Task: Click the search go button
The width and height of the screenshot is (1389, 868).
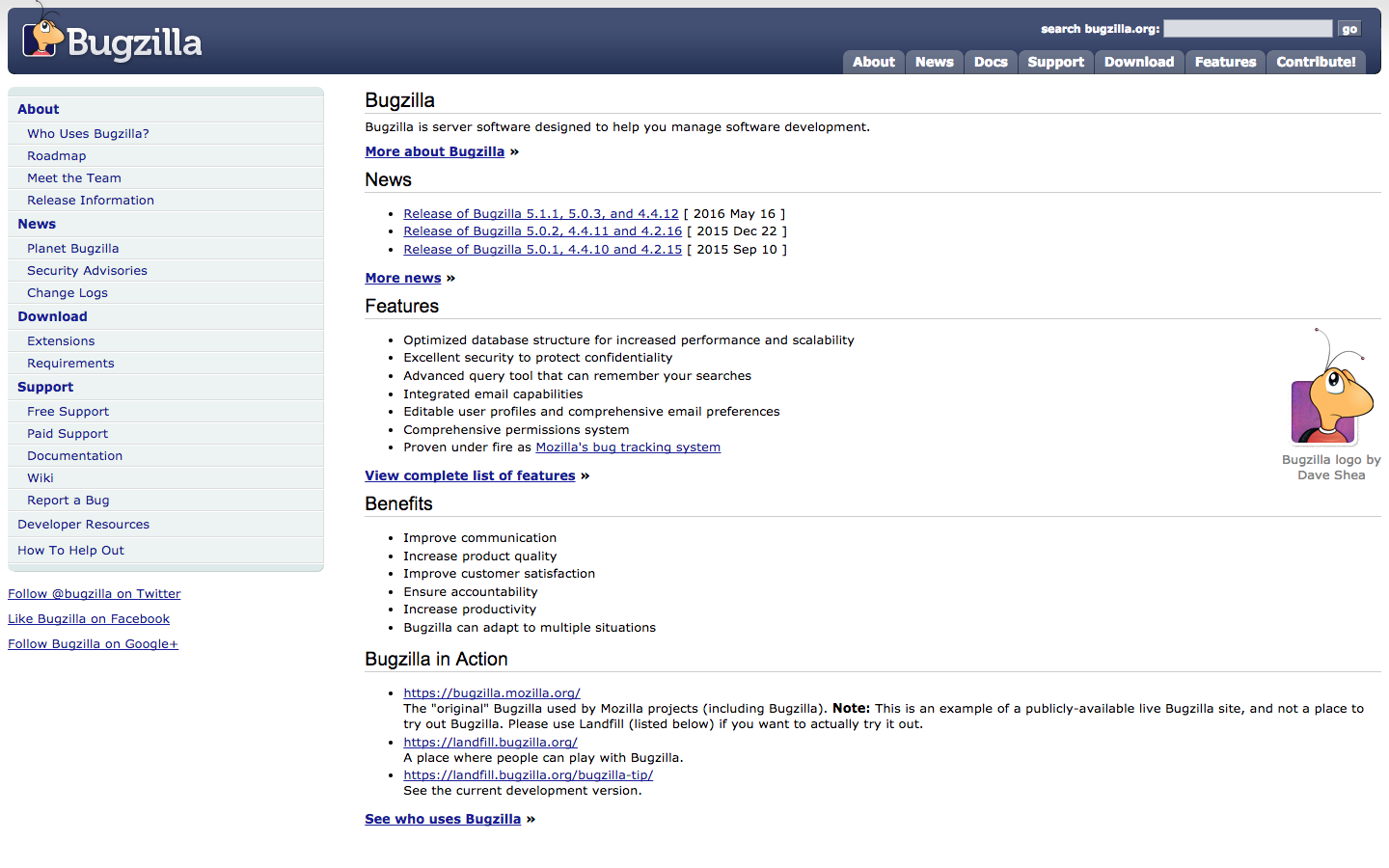Action: point(1349,29)
